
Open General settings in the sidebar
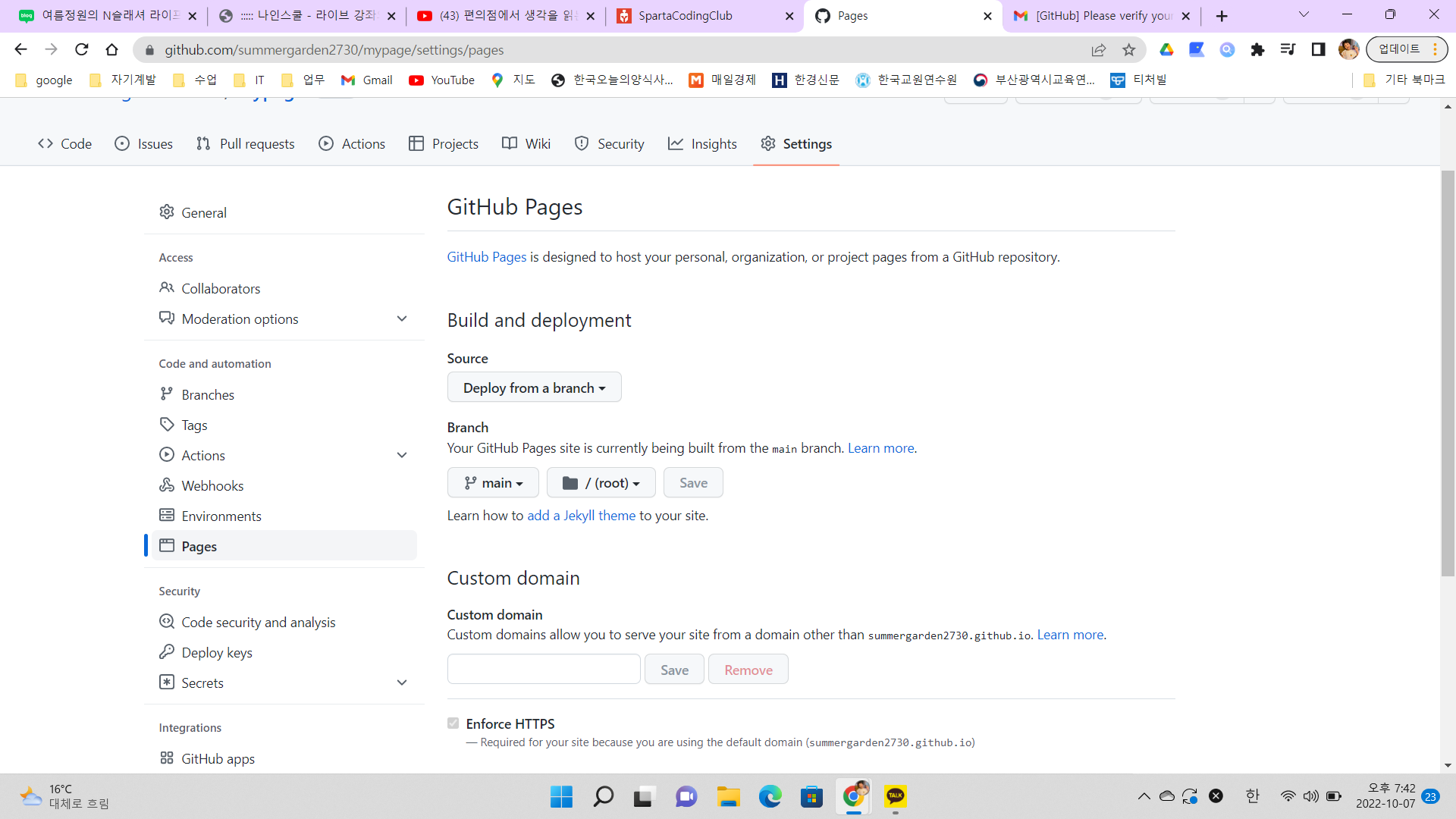(x=284, y=213)
